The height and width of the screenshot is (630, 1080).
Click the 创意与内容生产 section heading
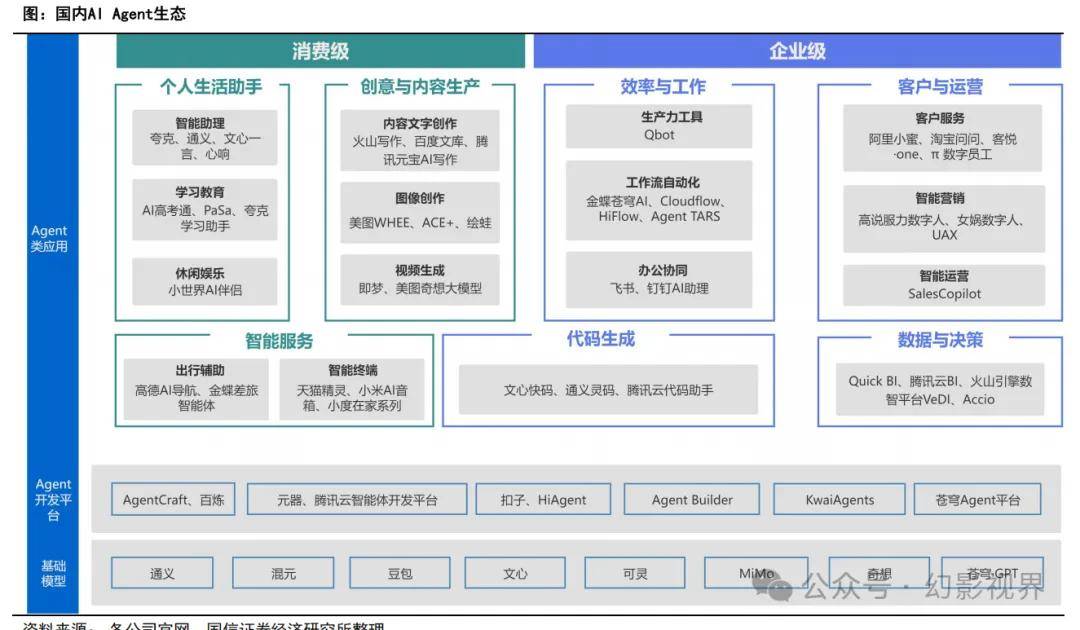pos(419,86)
